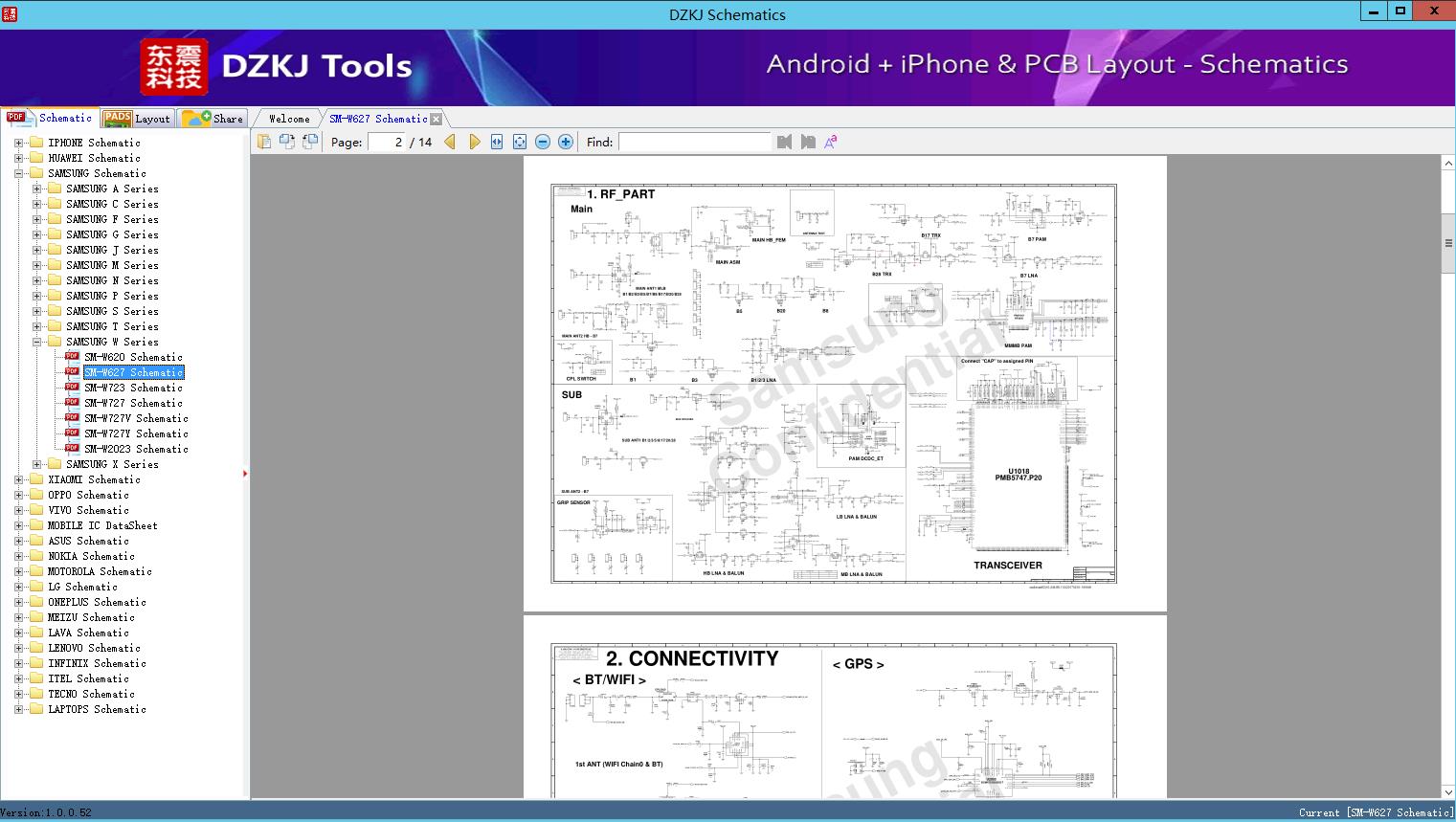Viewport: 1456px width, 822px height.
Task: Fit the whole page in view
Action: 520,142
